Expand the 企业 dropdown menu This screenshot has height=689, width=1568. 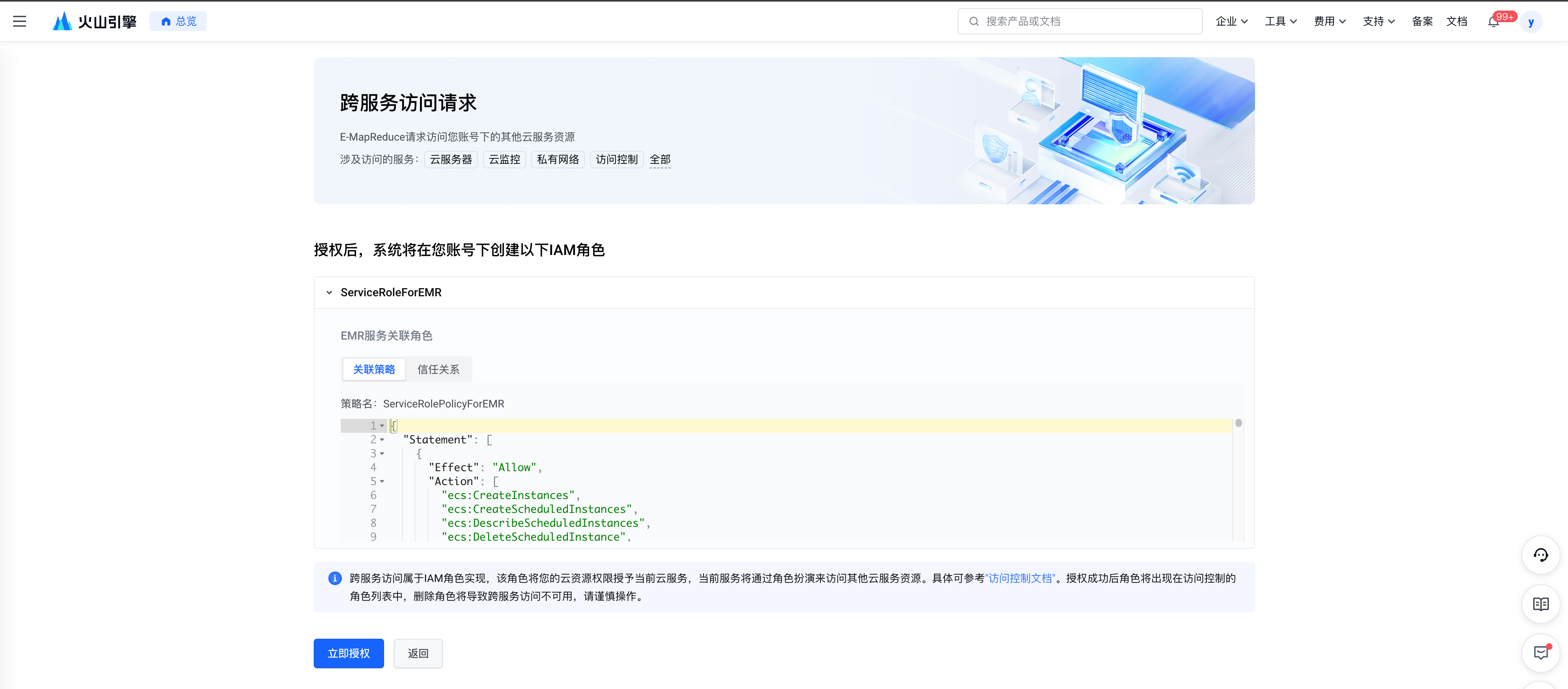[1231, 21]
